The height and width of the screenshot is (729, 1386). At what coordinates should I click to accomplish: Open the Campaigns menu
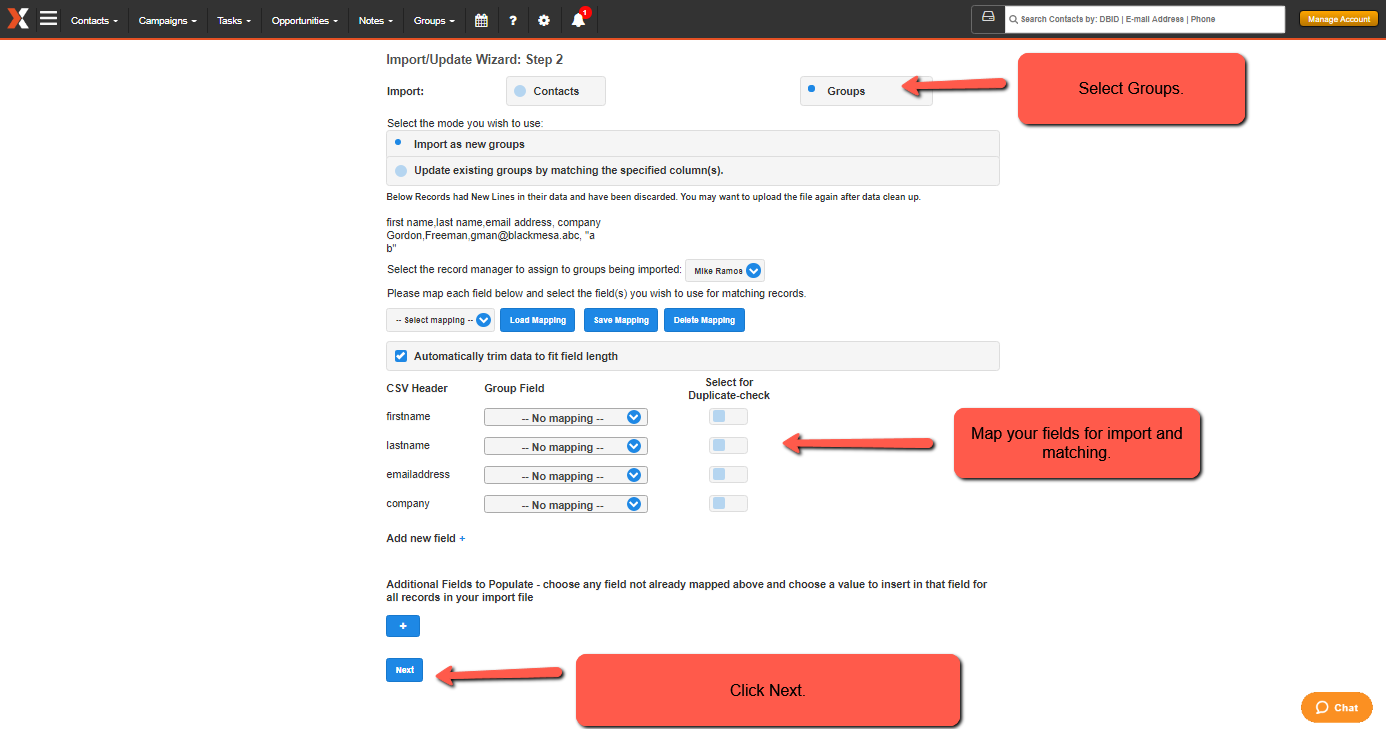click(167, 20)
